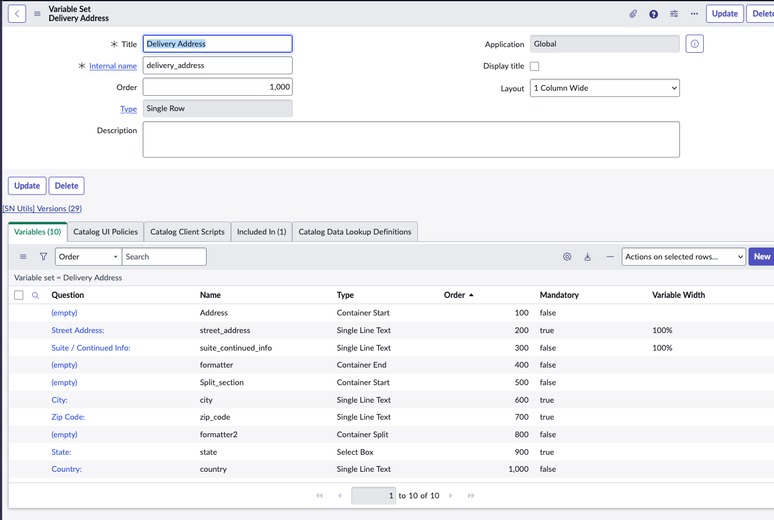Click the back arrow button in the header
This screenshot has height=520, width=774.
17,14
